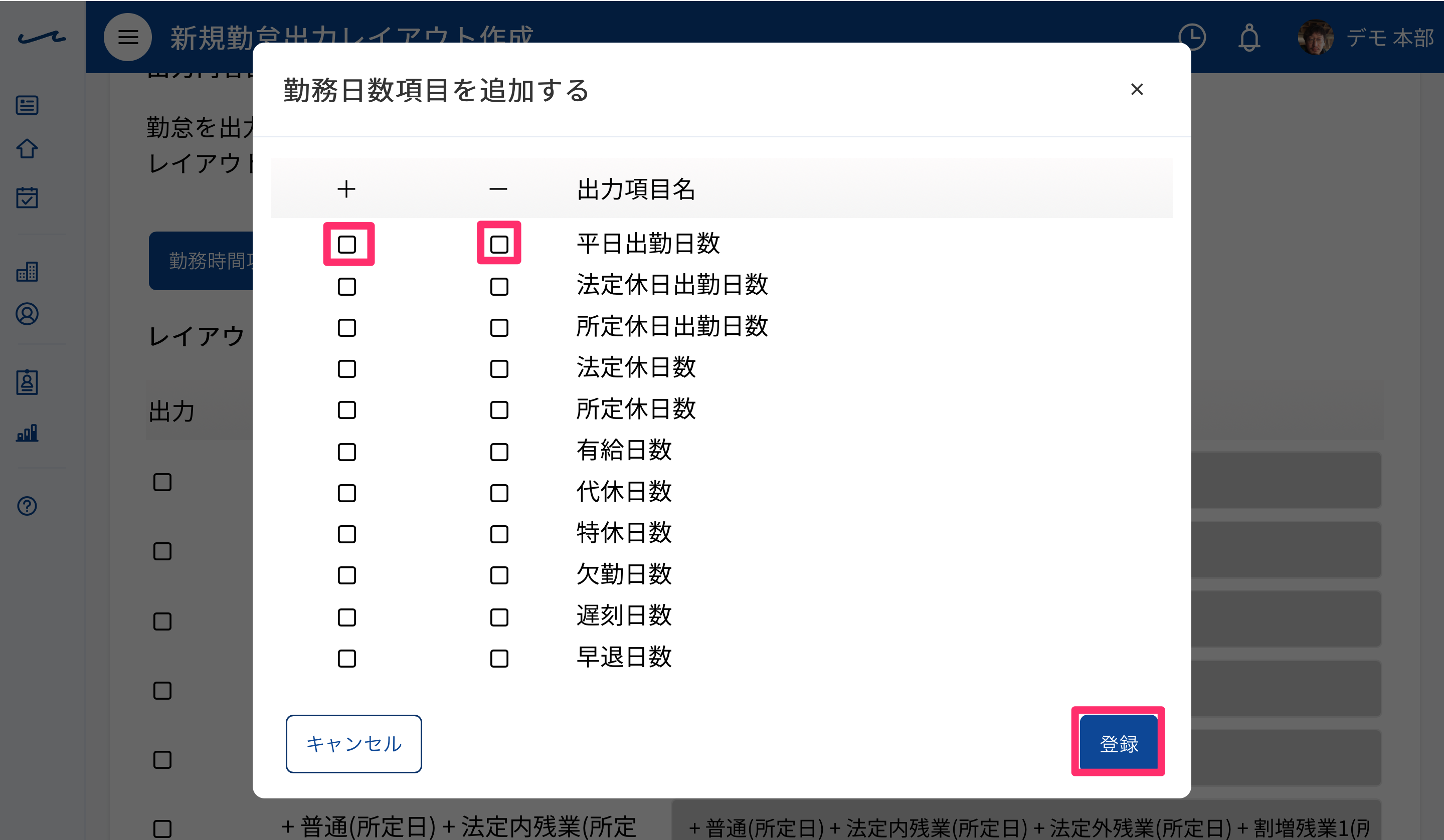1444x840 pixels.
Task: Check plus box for 特休日数
Action: click(x=346, y=535)
